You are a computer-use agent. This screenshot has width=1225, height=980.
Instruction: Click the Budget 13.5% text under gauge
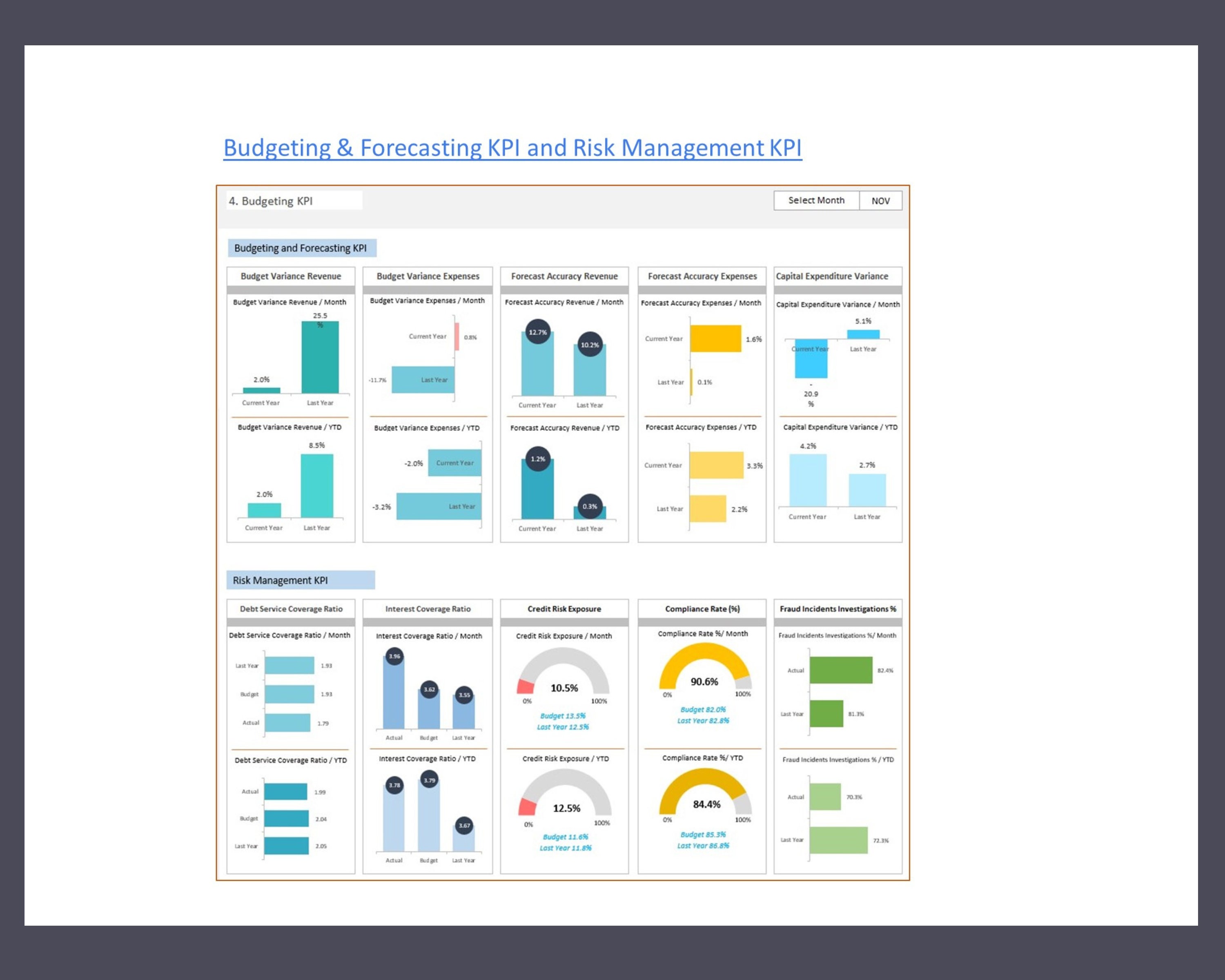pos(563,716)
